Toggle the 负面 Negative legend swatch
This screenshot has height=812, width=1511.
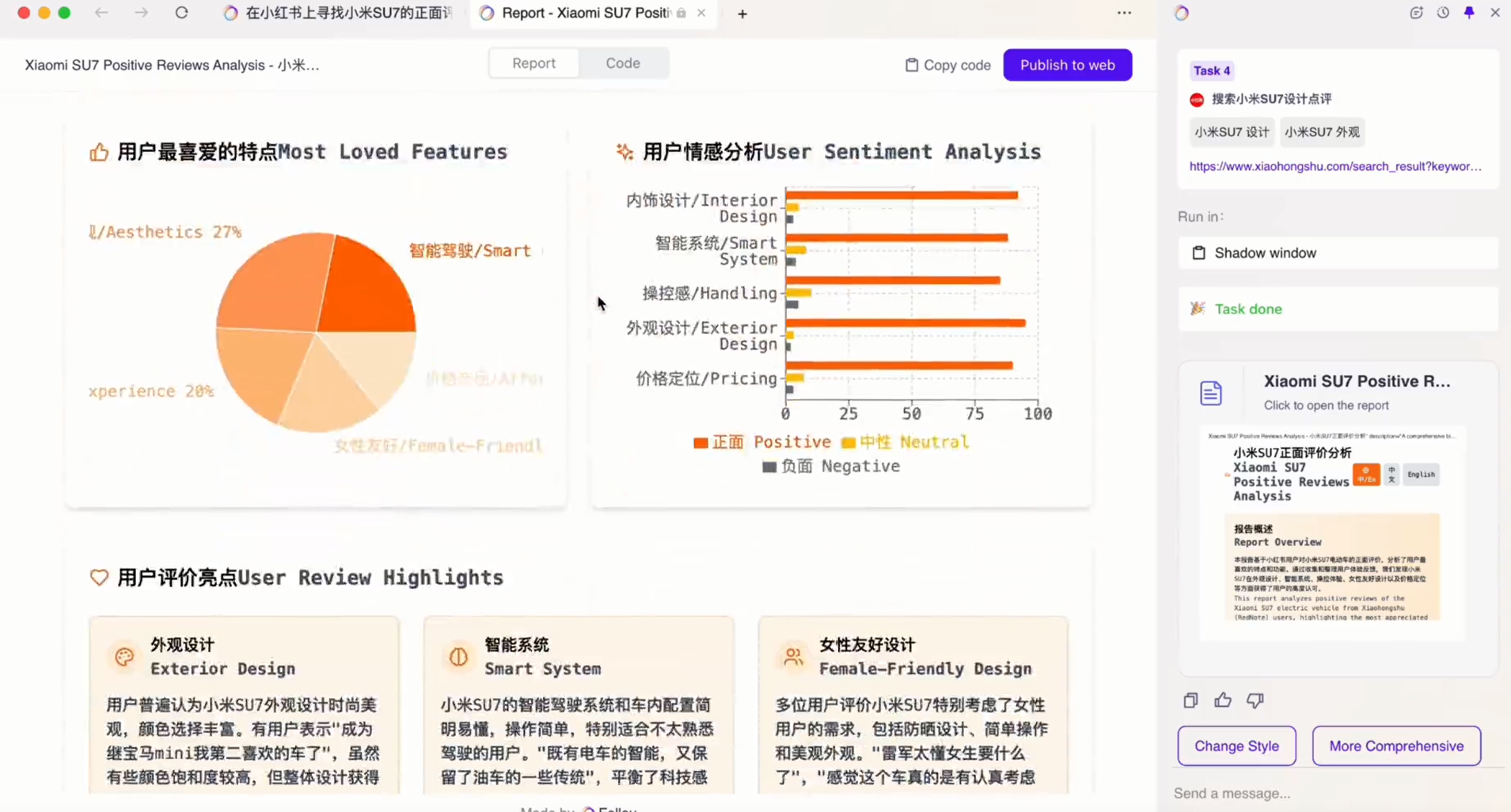click(x=769, y=467)
